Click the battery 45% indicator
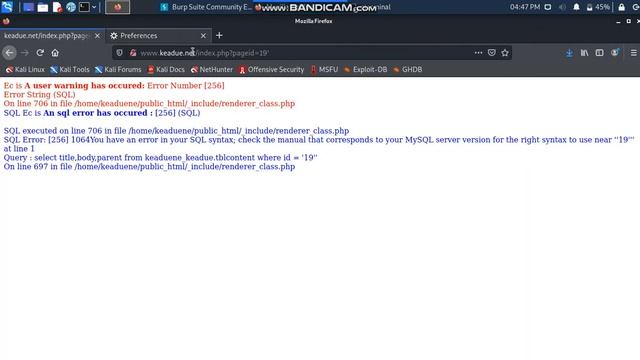 (598, 7)
